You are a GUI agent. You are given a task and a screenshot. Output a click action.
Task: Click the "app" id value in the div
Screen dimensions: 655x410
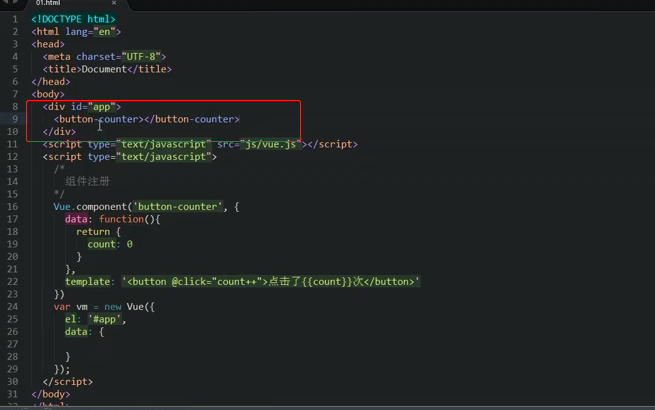[x=102, y=107]
